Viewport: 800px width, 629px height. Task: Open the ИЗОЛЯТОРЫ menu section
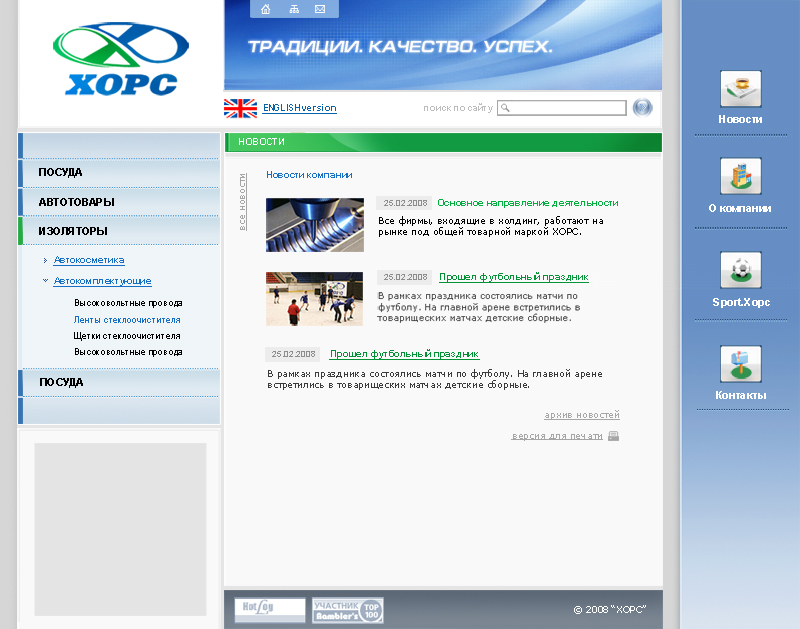pos(119,231)
